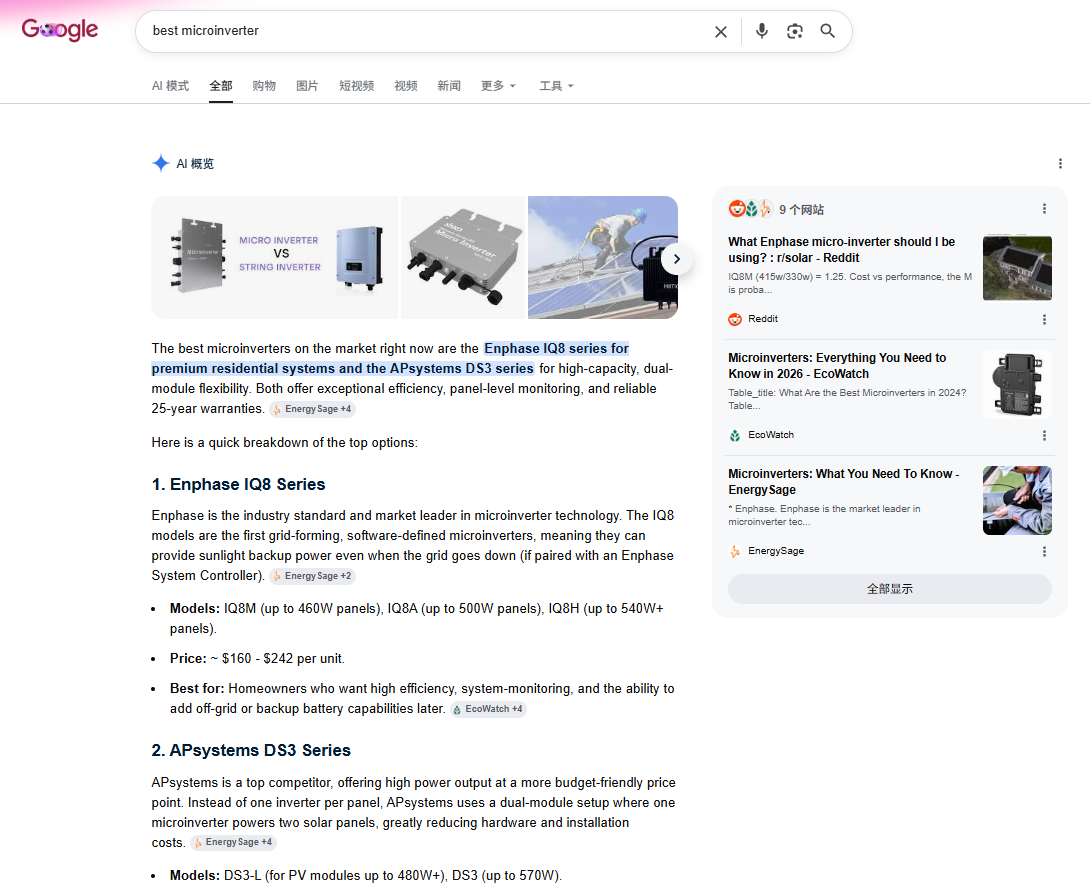Click EnergySage +4 chip after intro paragraph

313,409
